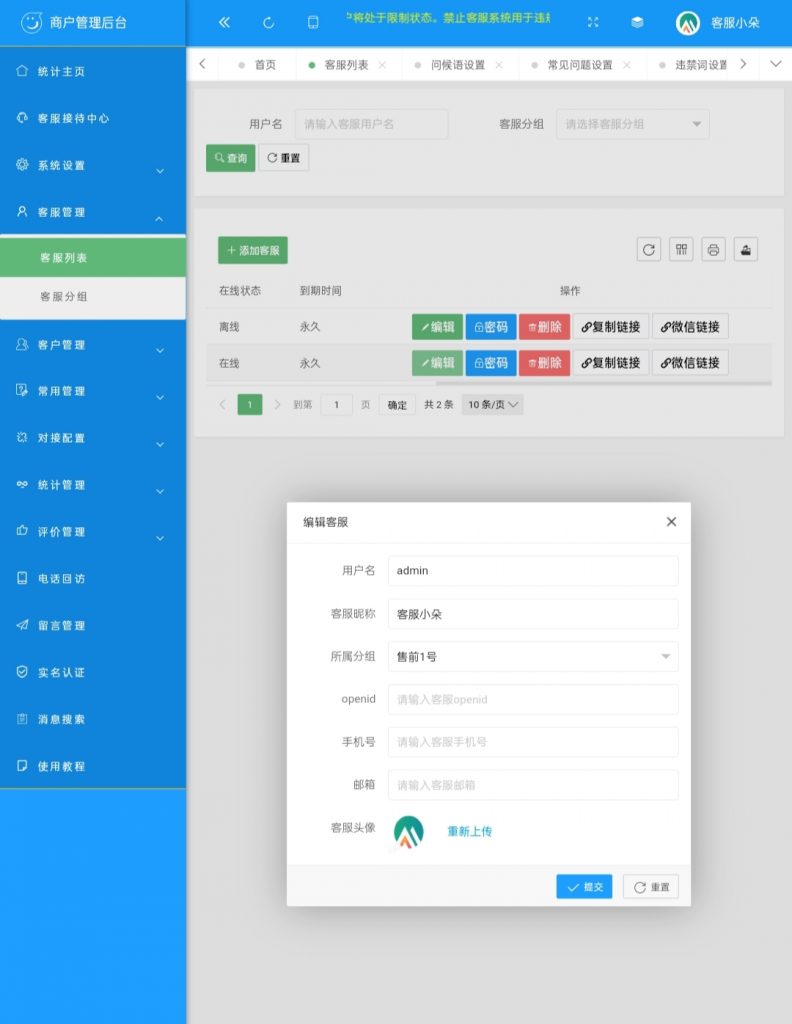Click the layers theme icon in header
The height and width of the screenshot is (1024, 792).
tap(637, 22)
